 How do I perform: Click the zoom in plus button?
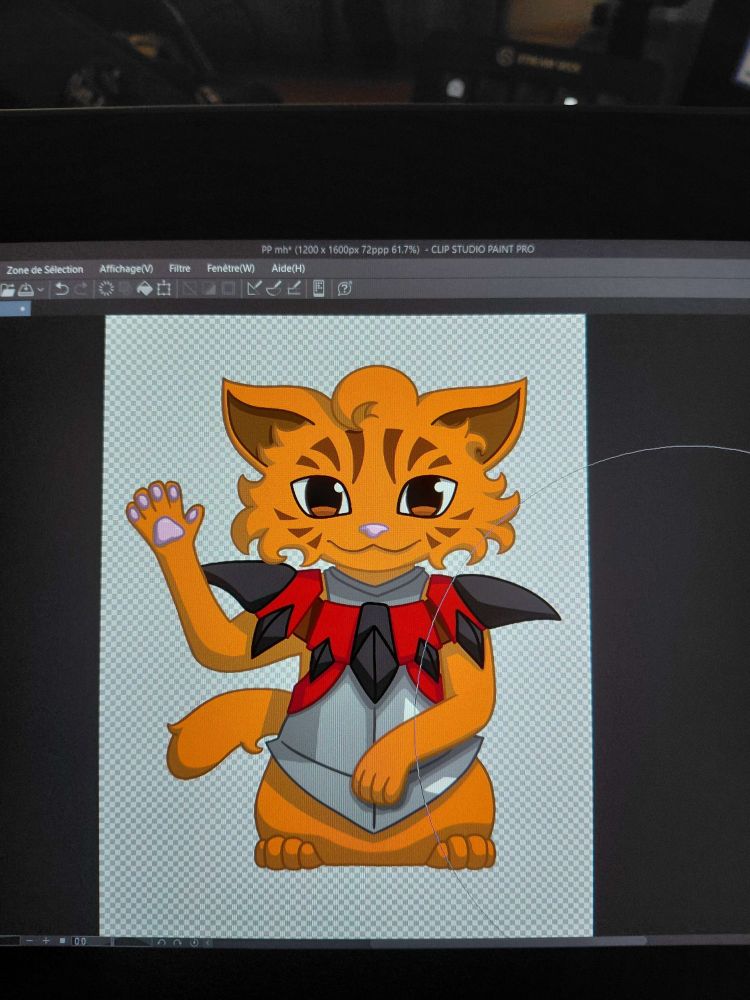[45, 941]
